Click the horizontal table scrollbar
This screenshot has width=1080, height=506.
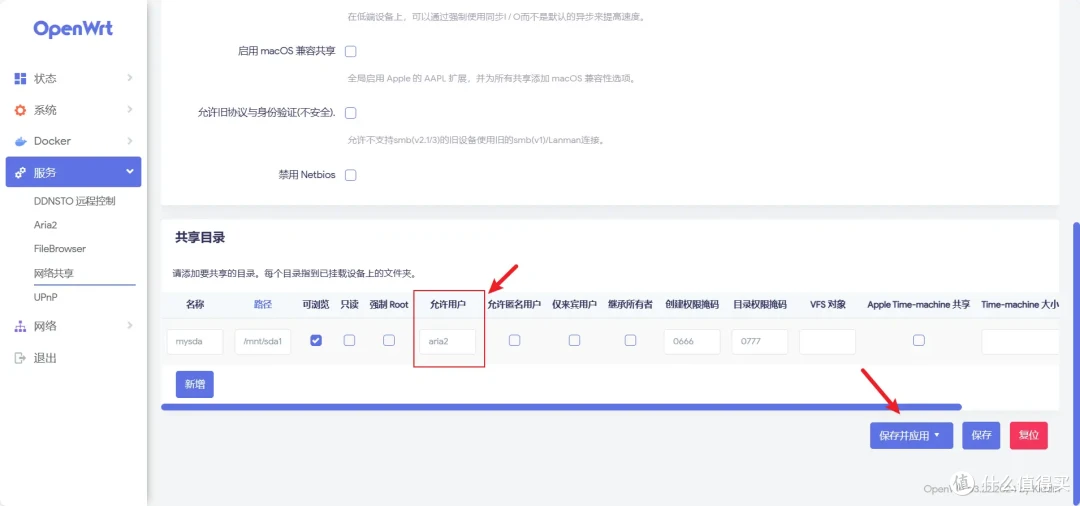(x=561, y=407)
